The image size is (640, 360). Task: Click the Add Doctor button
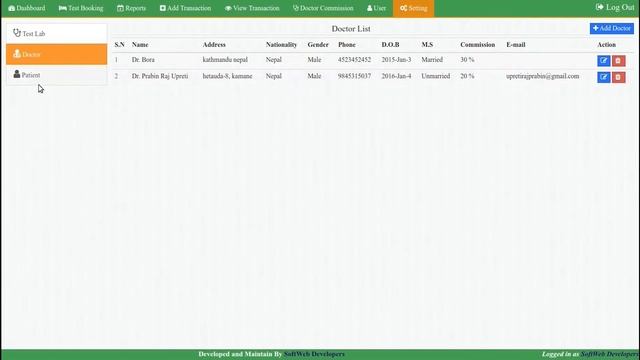click(611, 28)
